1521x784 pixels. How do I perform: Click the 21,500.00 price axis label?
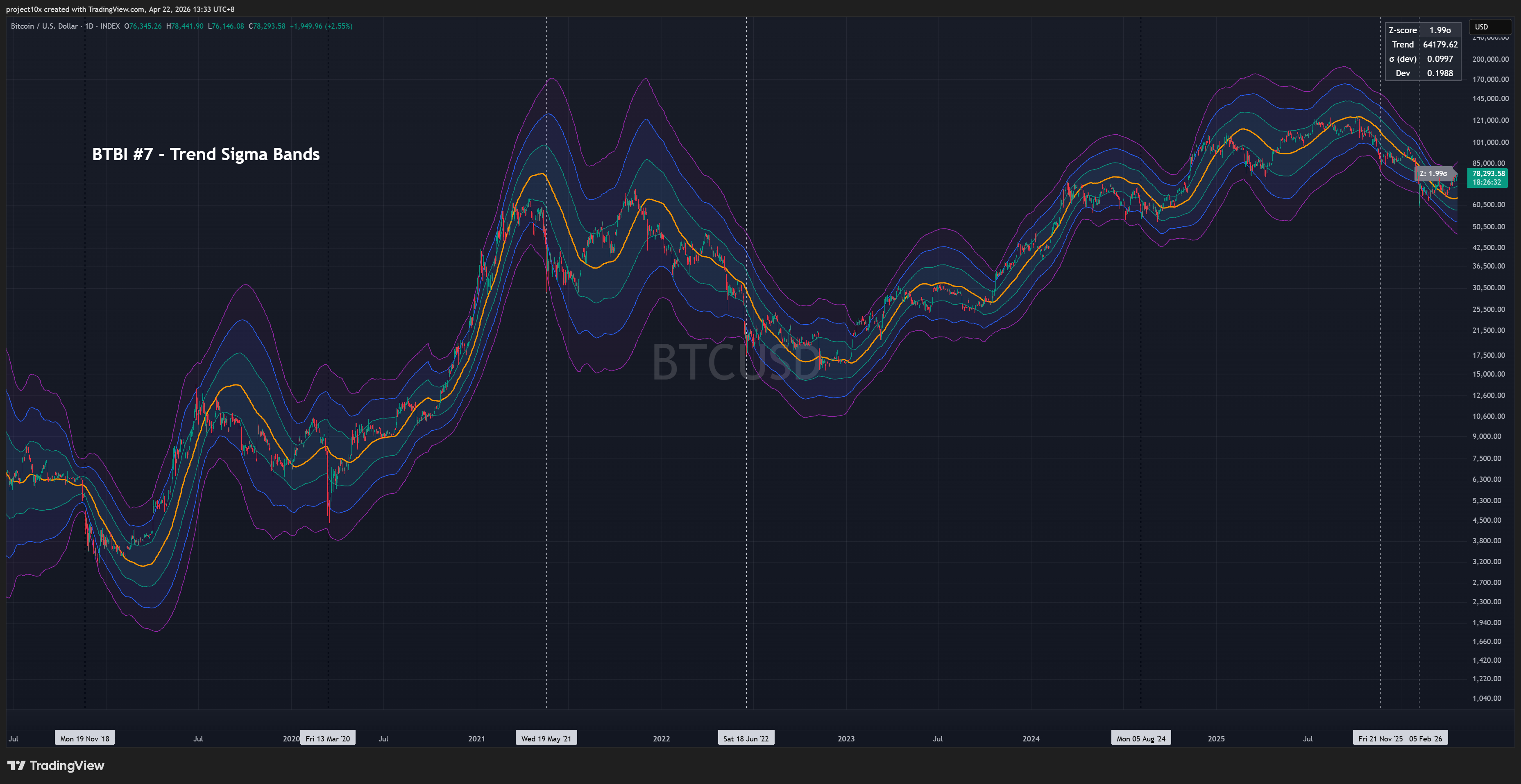pos(1489,330)
